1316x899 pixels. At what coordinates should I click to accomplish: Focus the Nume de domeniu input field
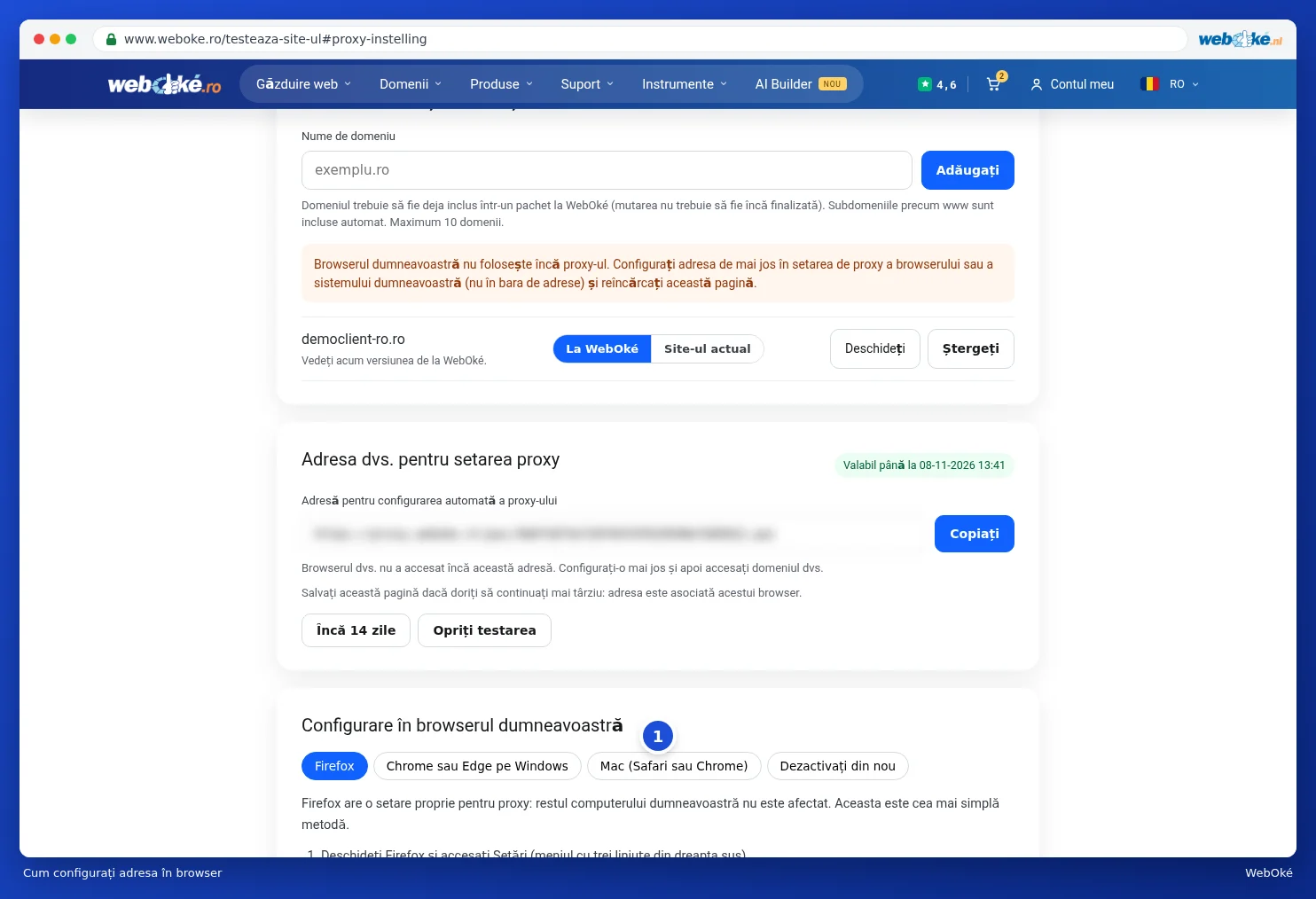coord(607,170)
